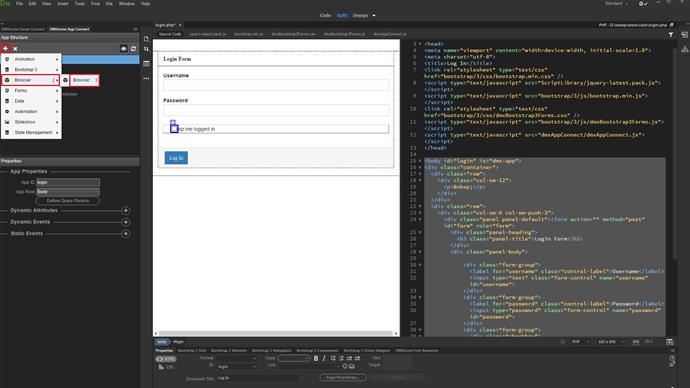Screen dimensions: 690x388
Task: Click Define Query Params button
Action: pyautogui.click(x=68, y=201)
